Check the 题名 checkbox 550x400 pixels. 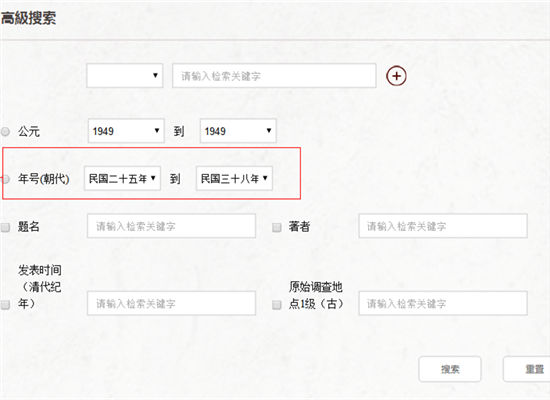tap(5, 227)
